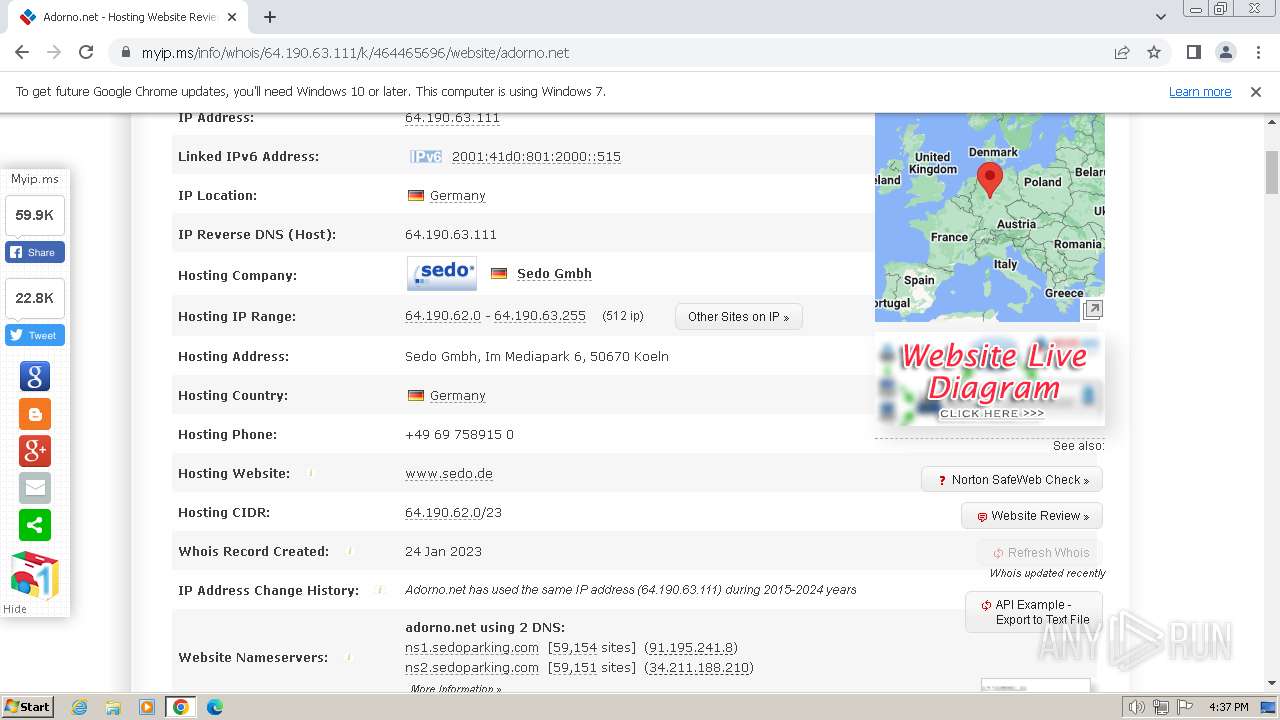Click the share page icon in address bar
The image size is (1280, 720).
(x=1122, y=53)
